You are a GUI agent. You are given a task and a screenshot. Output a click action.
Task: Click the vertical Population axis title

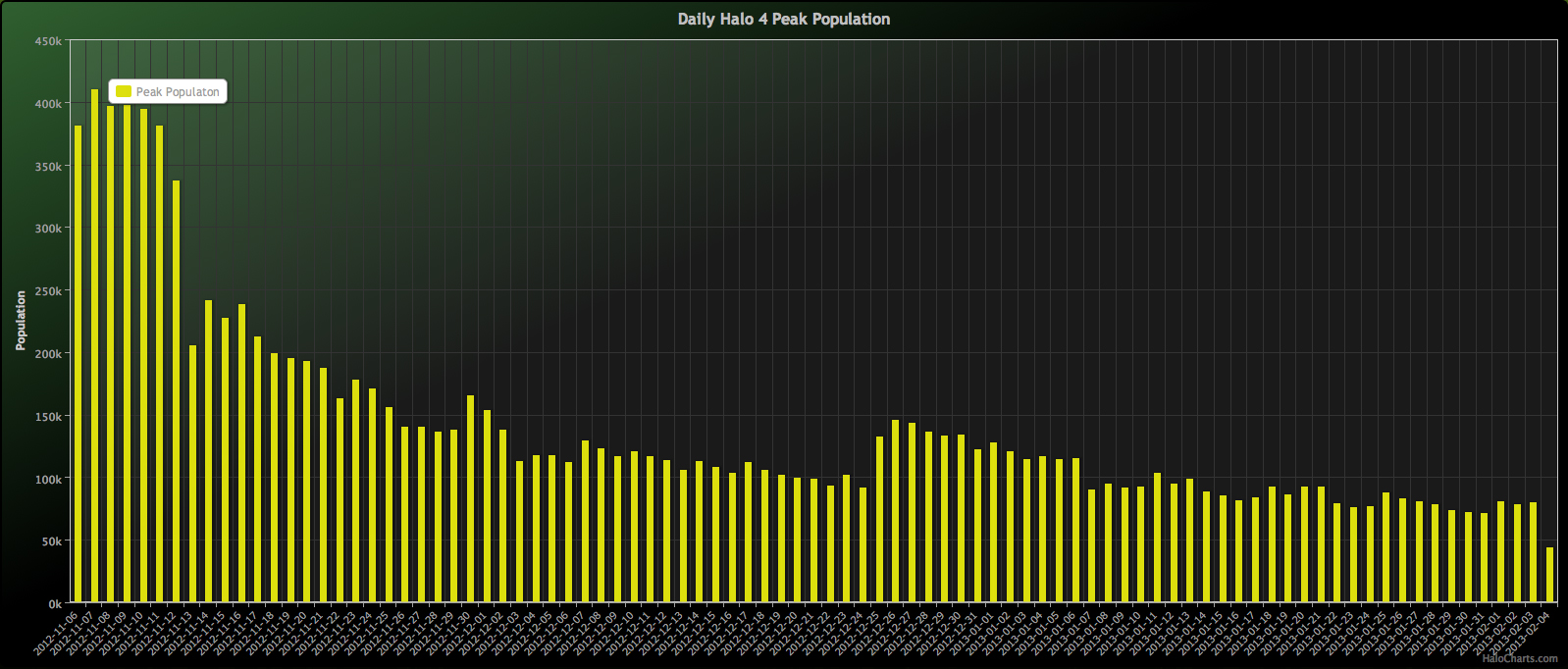coord(21,321)
